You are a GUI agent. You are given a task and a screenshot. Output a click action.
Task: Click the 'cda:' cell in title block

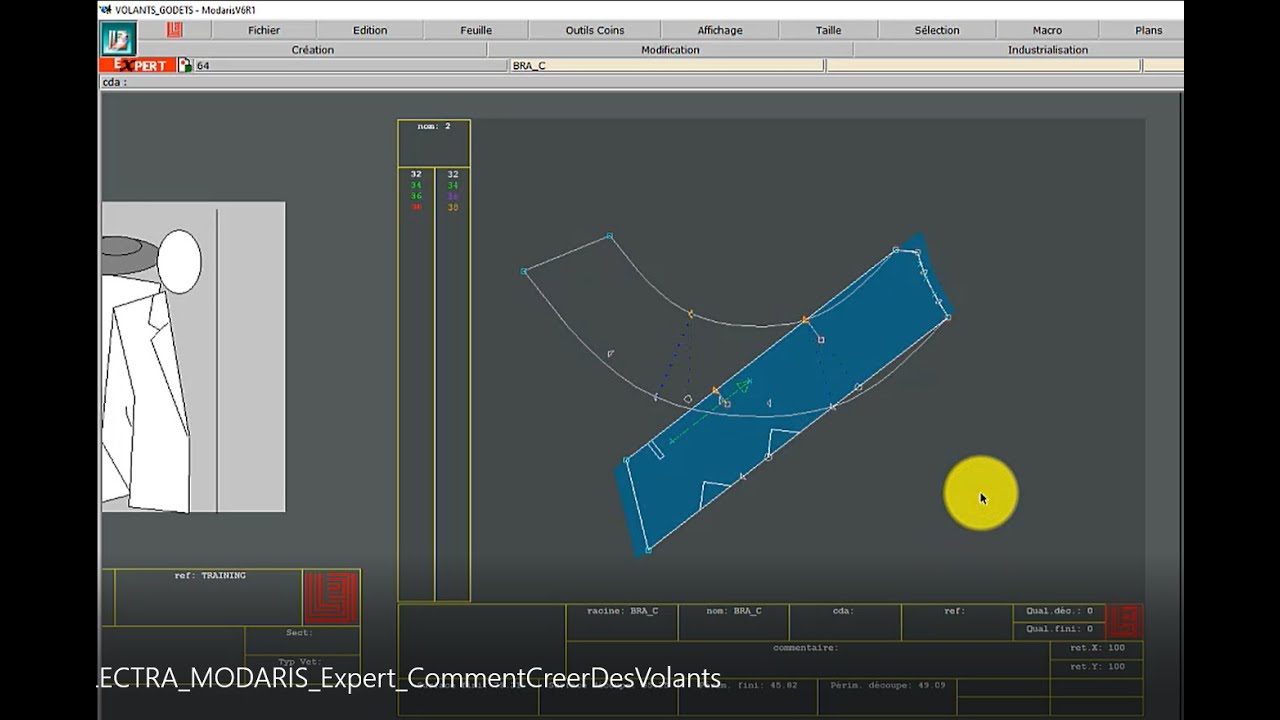845,622
